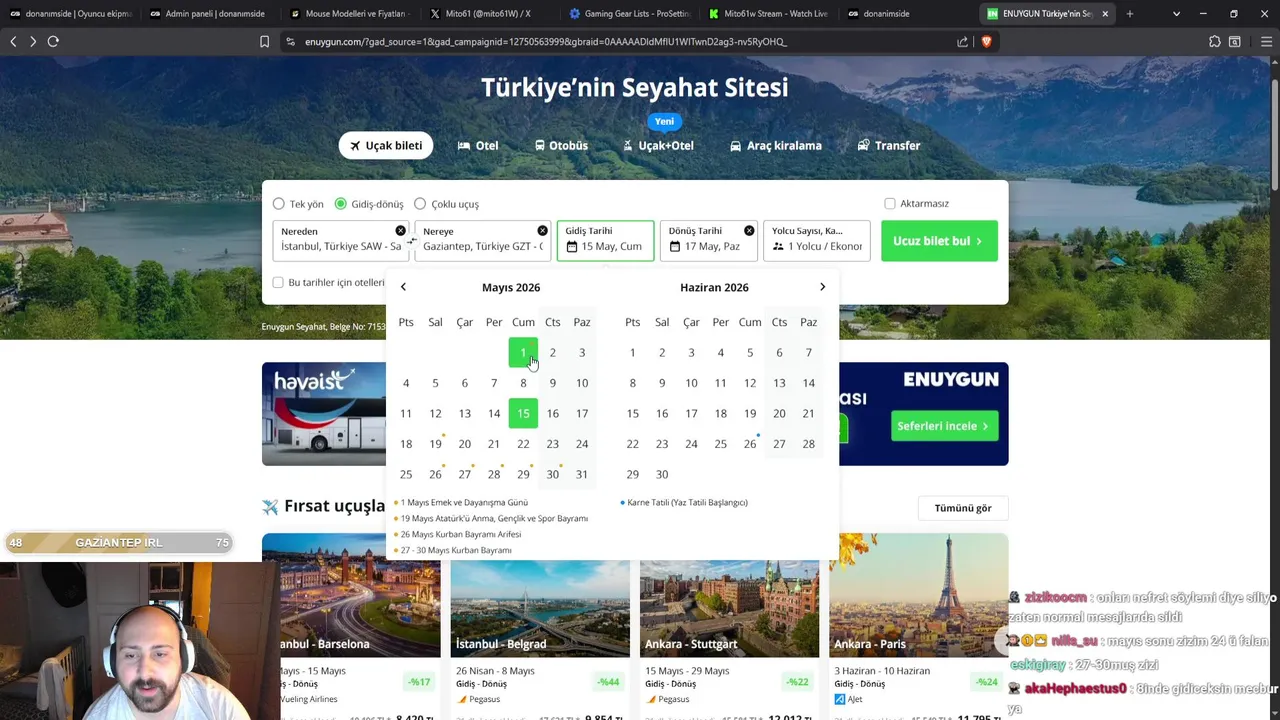Screen dimensions: 1280x720
Task: Open new browser tab with plus
Action: pyautogui.click(x=1130, y=14)
